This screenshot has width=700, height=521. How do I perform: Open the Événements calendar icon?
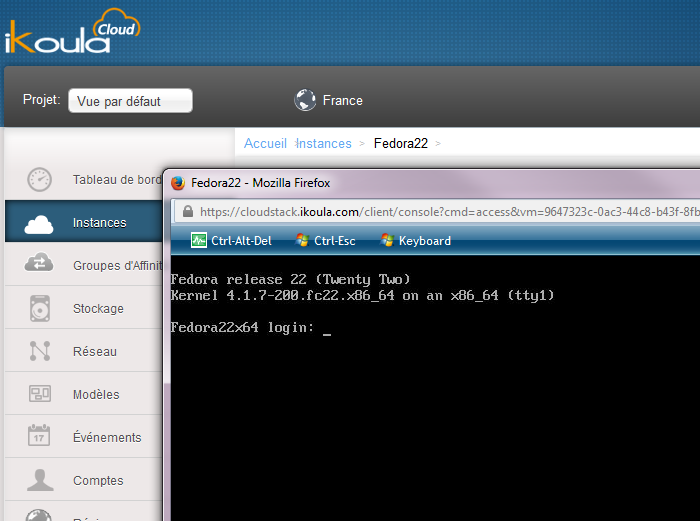click(x=39, y=437)
